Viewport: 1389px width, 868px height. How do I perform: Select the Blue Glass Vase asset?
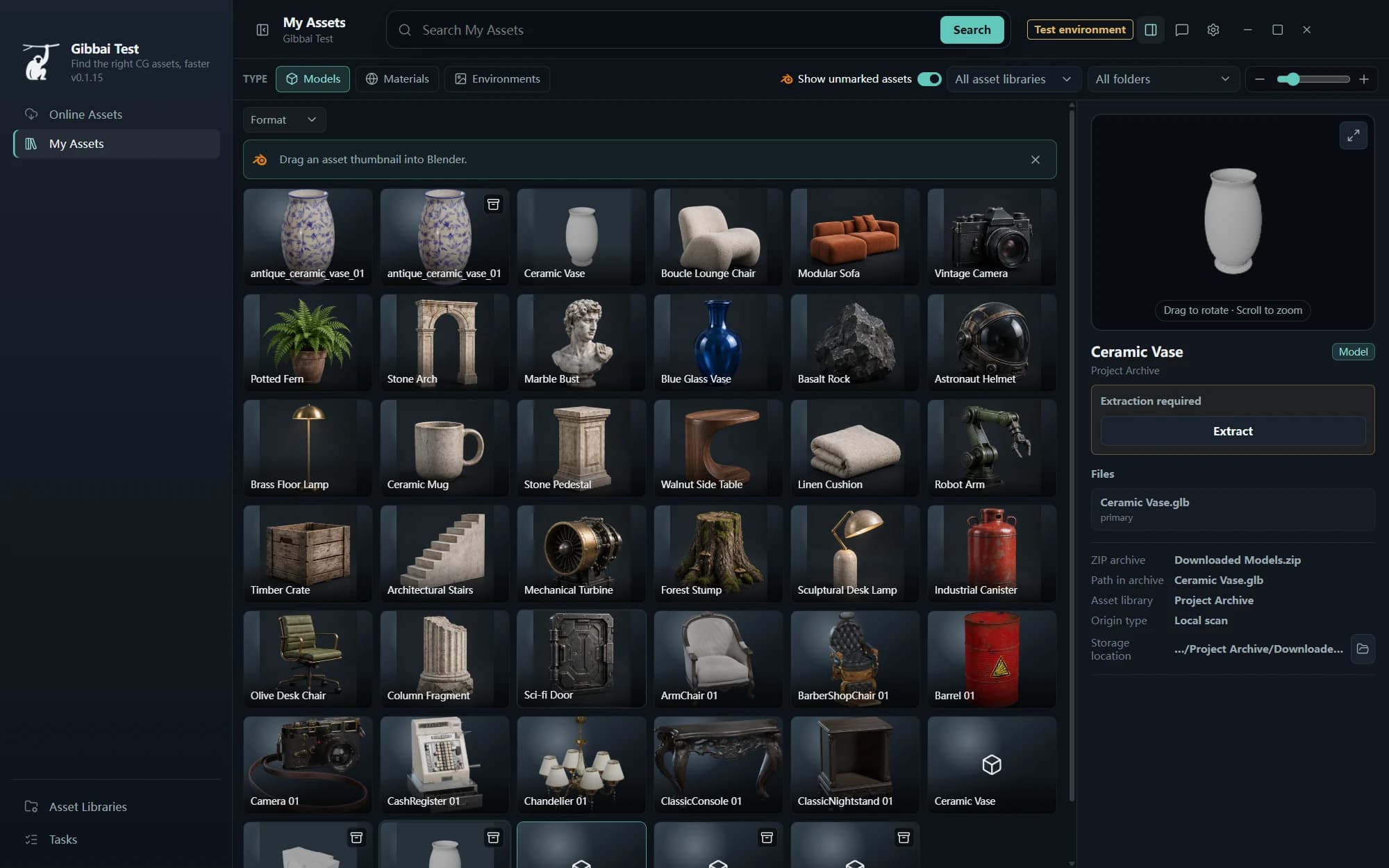click(x=718, y=342)
